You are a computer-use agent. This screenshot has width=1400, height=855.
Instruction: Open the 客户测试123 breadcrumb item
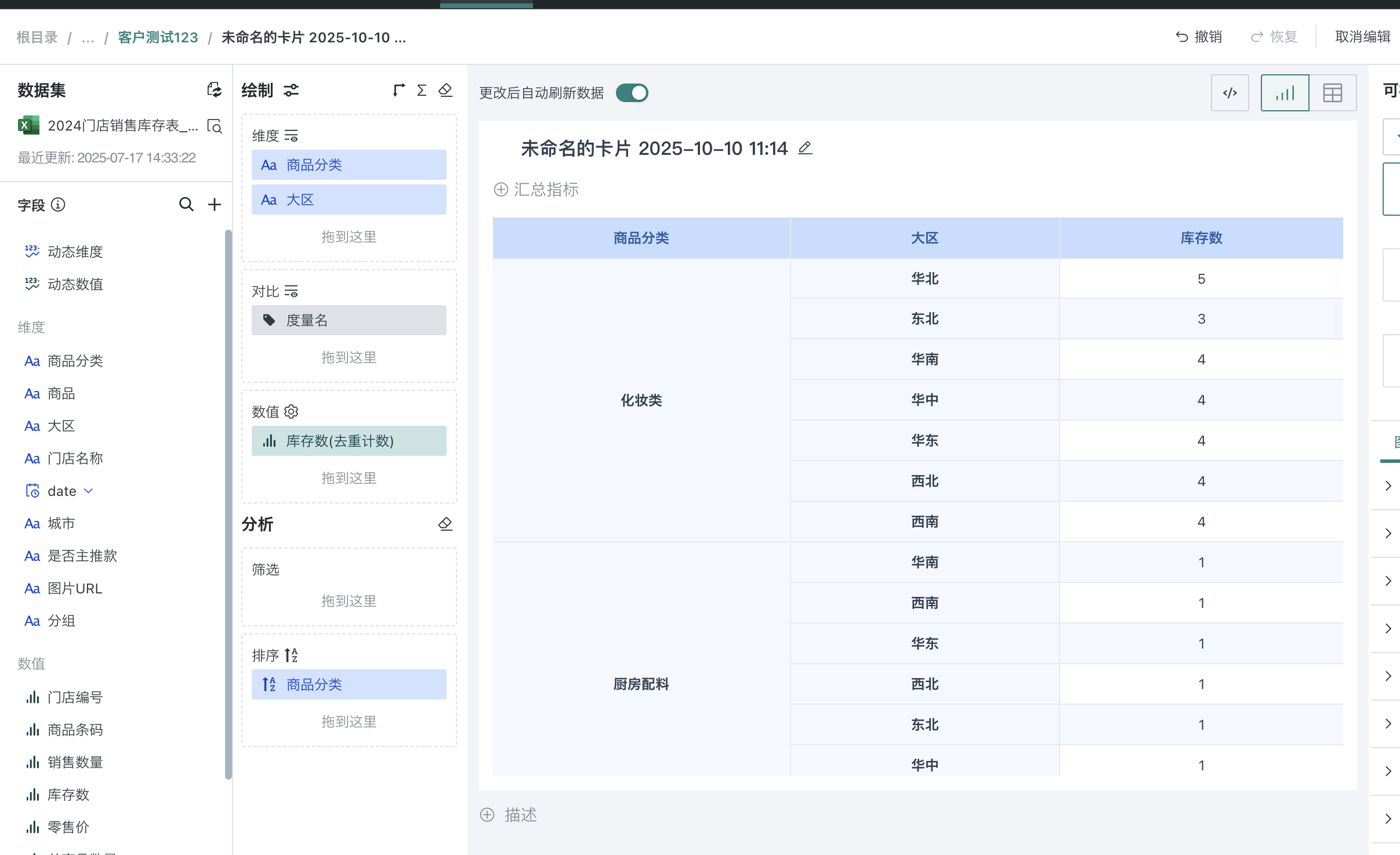pos(157,37)
